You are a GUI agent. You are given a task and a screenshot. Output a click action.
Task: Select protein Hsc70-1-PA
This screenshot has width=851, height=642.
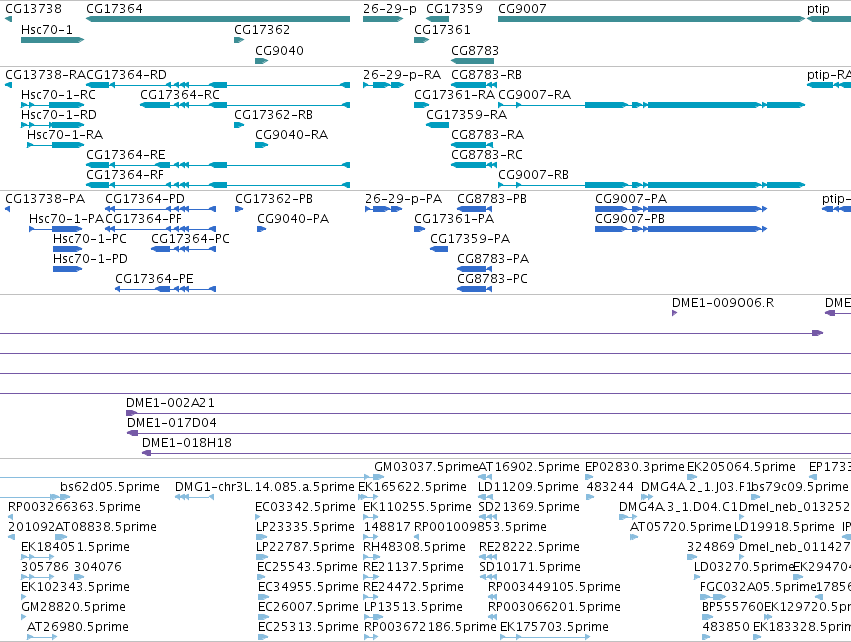coord(55,228)
